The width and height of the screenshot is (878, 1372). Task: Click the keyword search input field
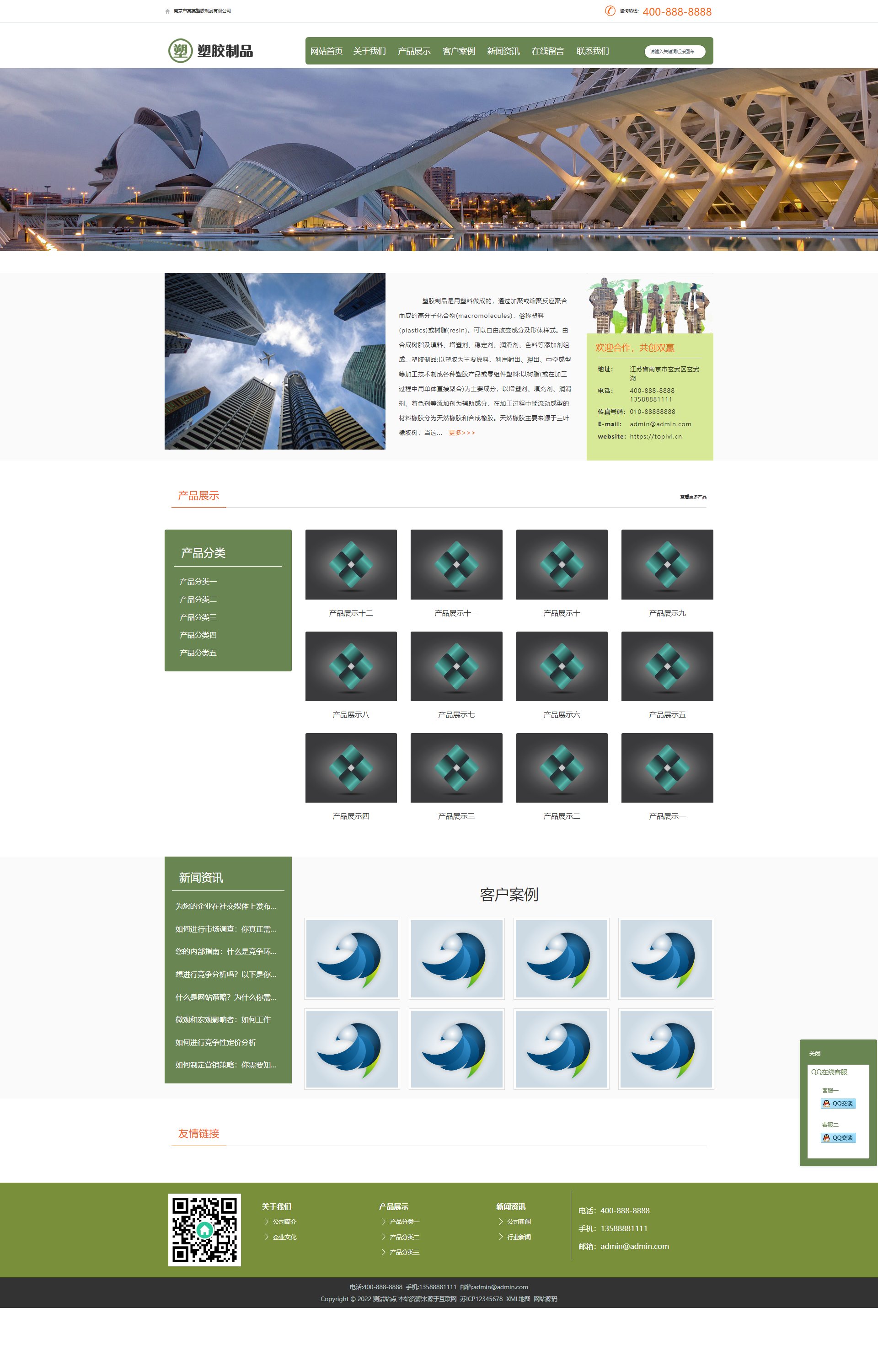pyautogui.click(x=675, y=52)
